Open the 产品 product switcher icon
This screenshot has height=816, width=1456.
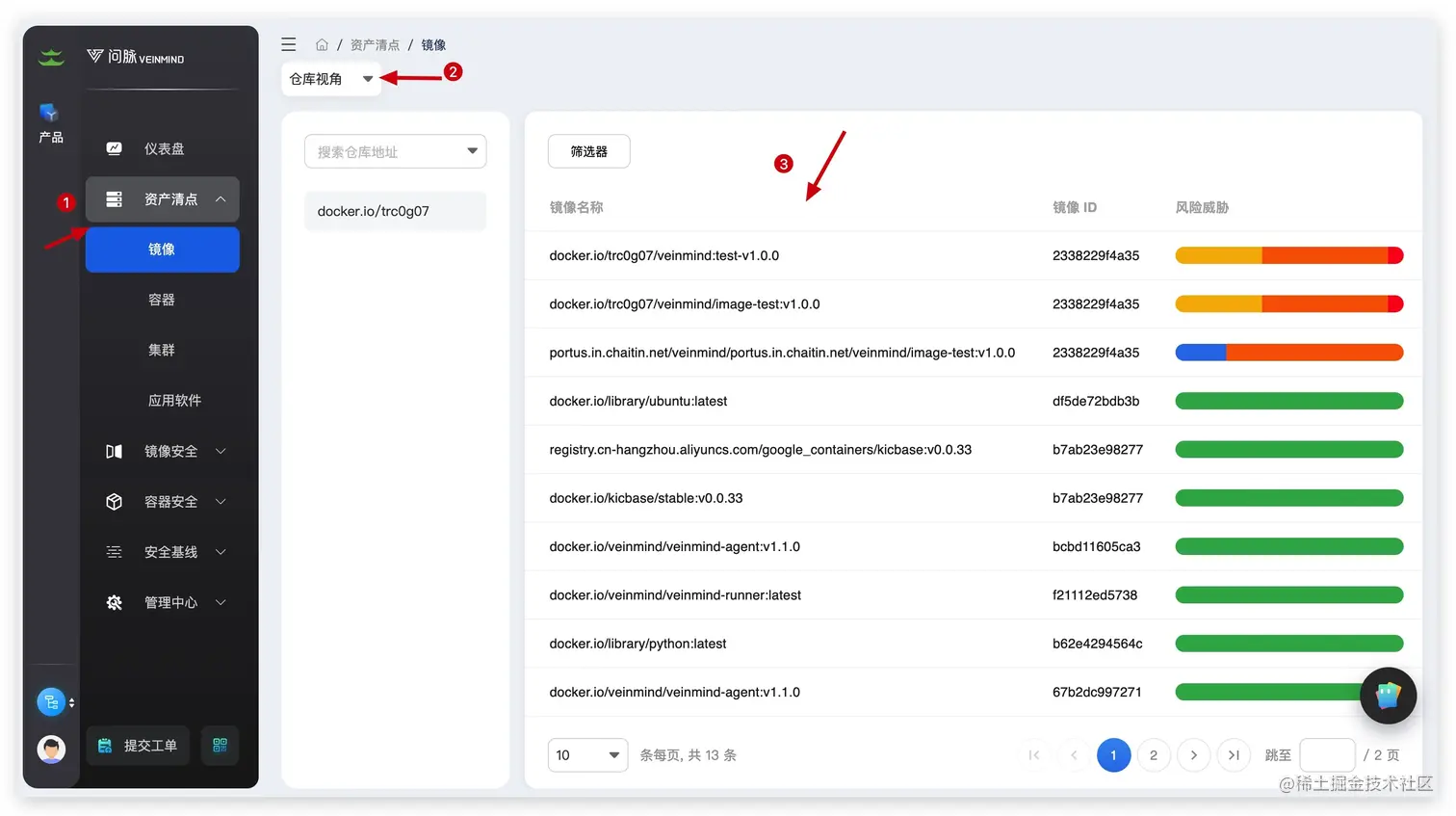click(50, 114)
